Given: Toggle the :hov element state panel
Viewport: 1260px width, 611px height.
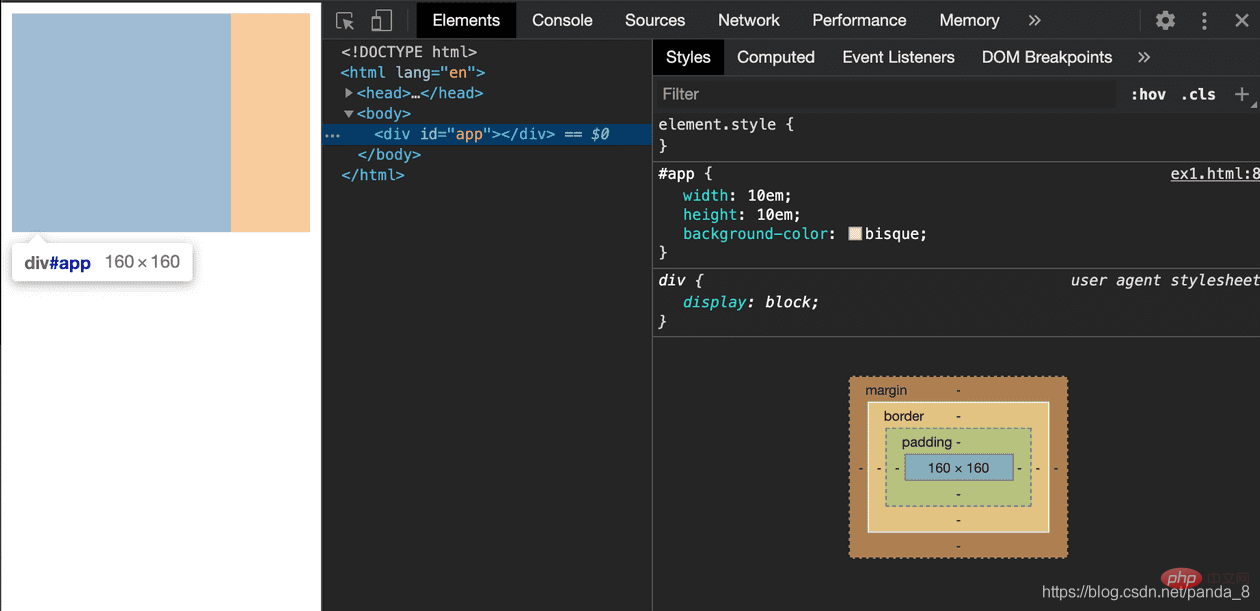Looking at the screenshot, I should pos(1148,94).
